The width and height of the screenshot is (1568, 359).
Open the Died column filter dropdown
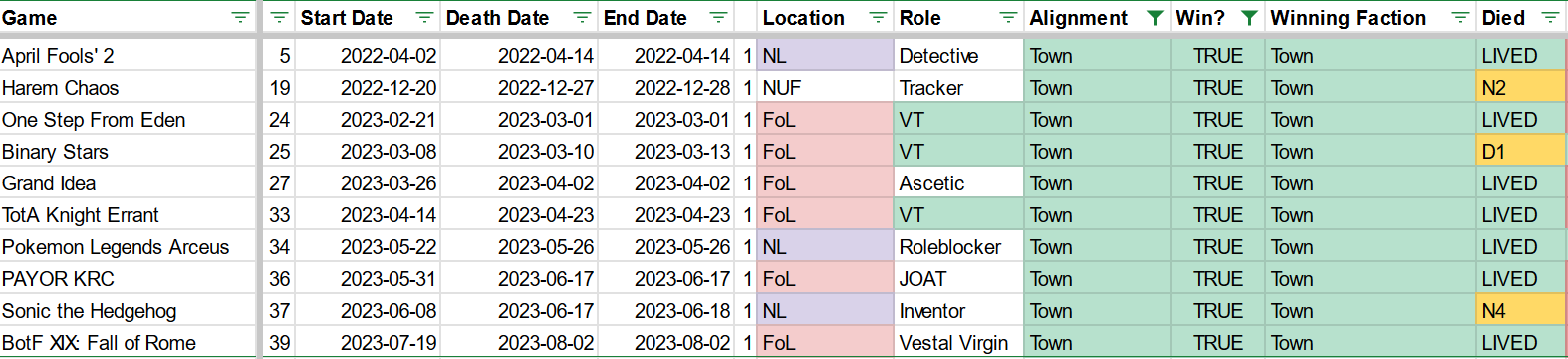click(x=1550, y=18)
